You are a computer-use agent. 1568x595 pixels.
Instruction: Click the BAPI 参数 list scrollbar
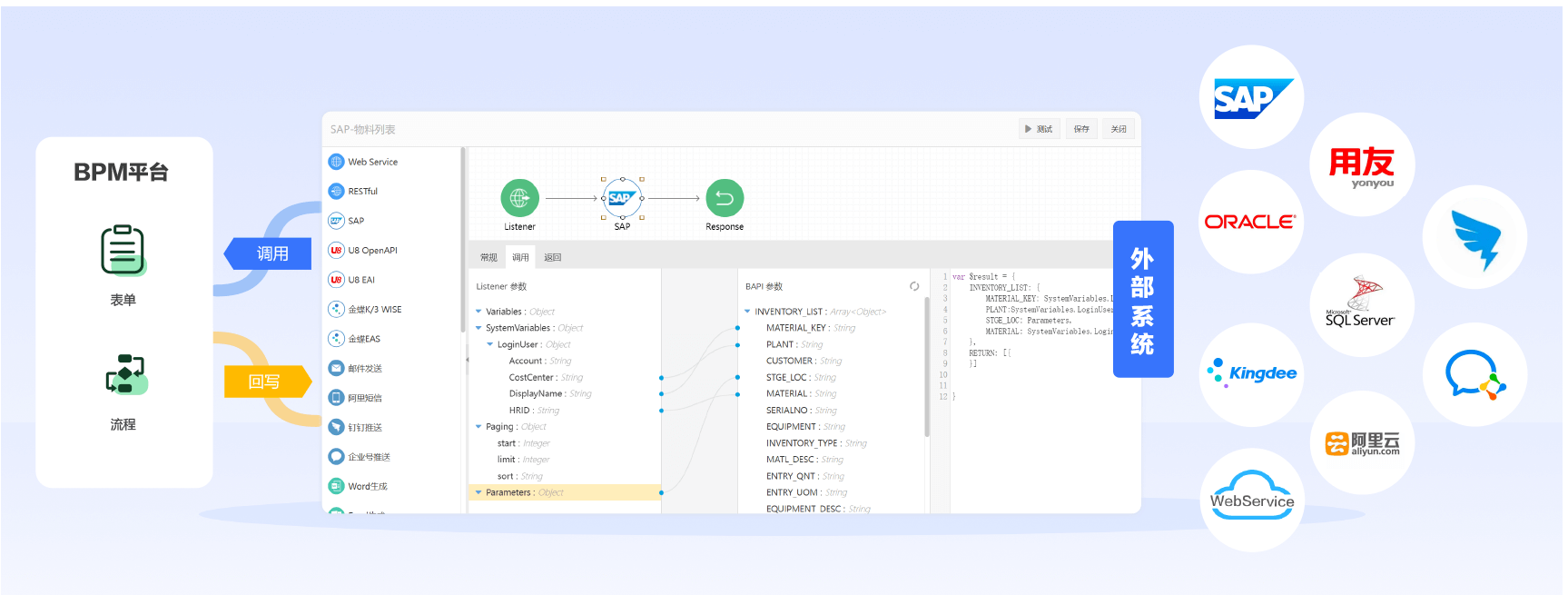[x=926, y=368]
